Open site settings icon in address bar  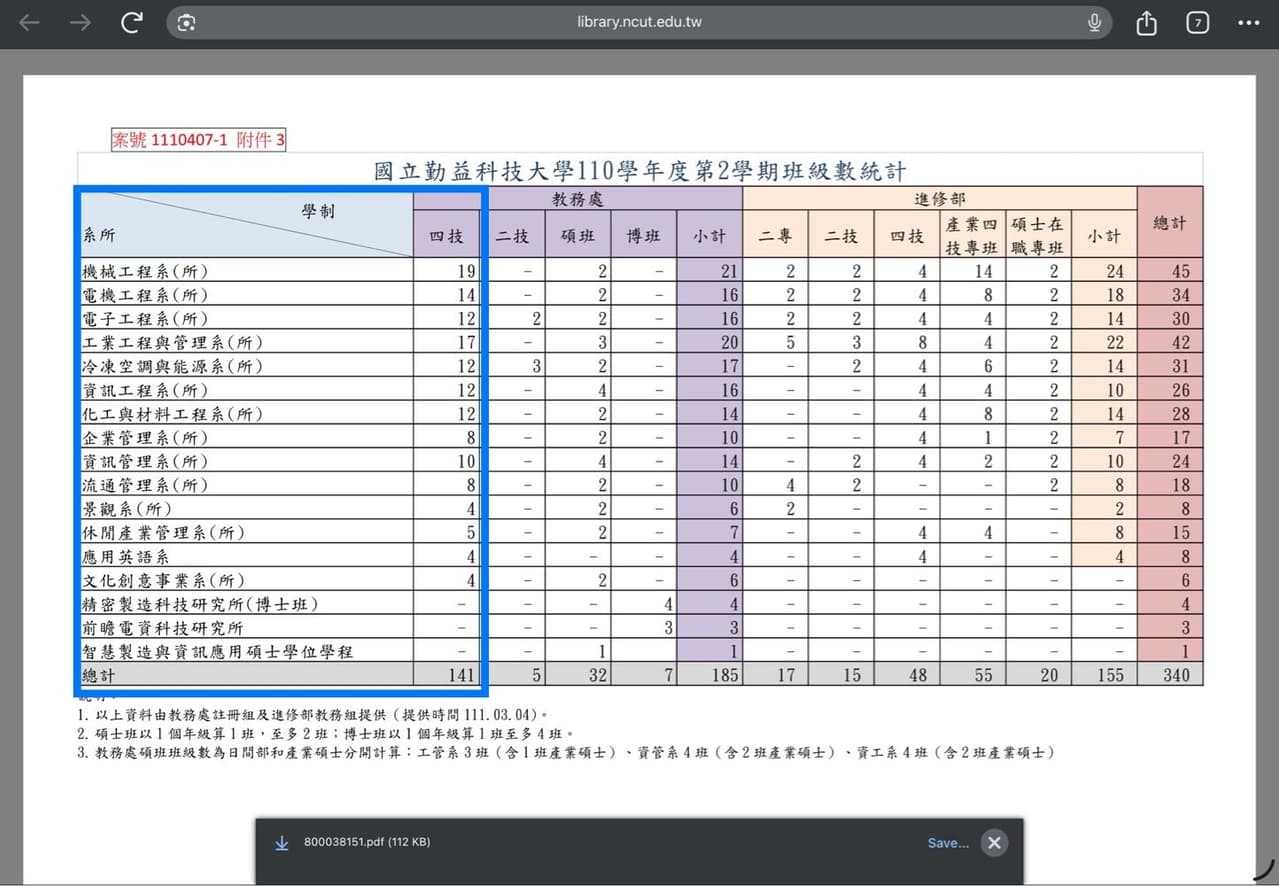[186, 23]
